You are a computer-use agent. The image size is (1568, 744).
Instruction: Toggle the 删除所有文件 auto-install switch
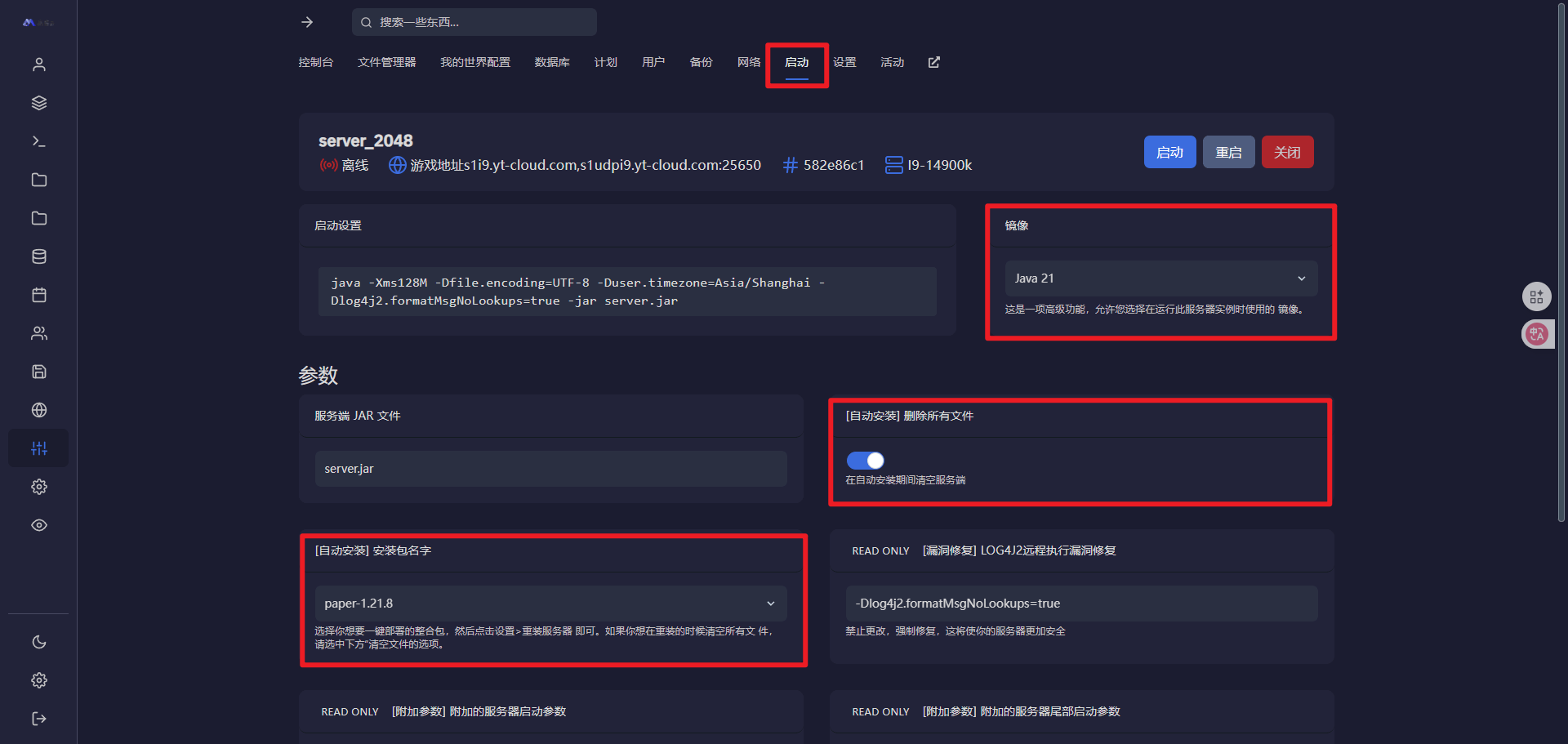865,461
